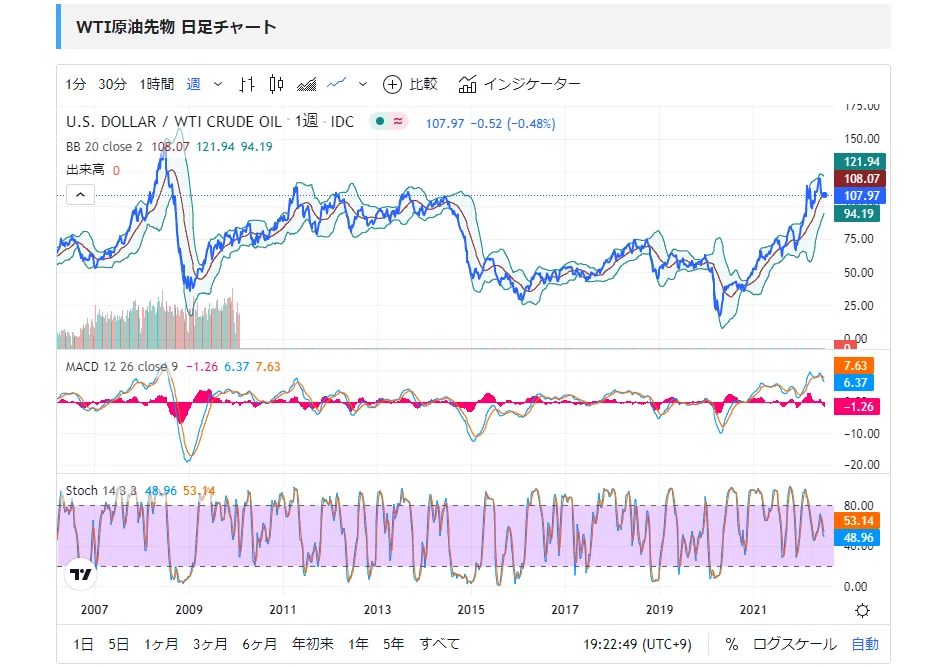The height and width of the screenshot is (667, 925).
Task: Click the 107.97 blue price label
Action: 860,196
